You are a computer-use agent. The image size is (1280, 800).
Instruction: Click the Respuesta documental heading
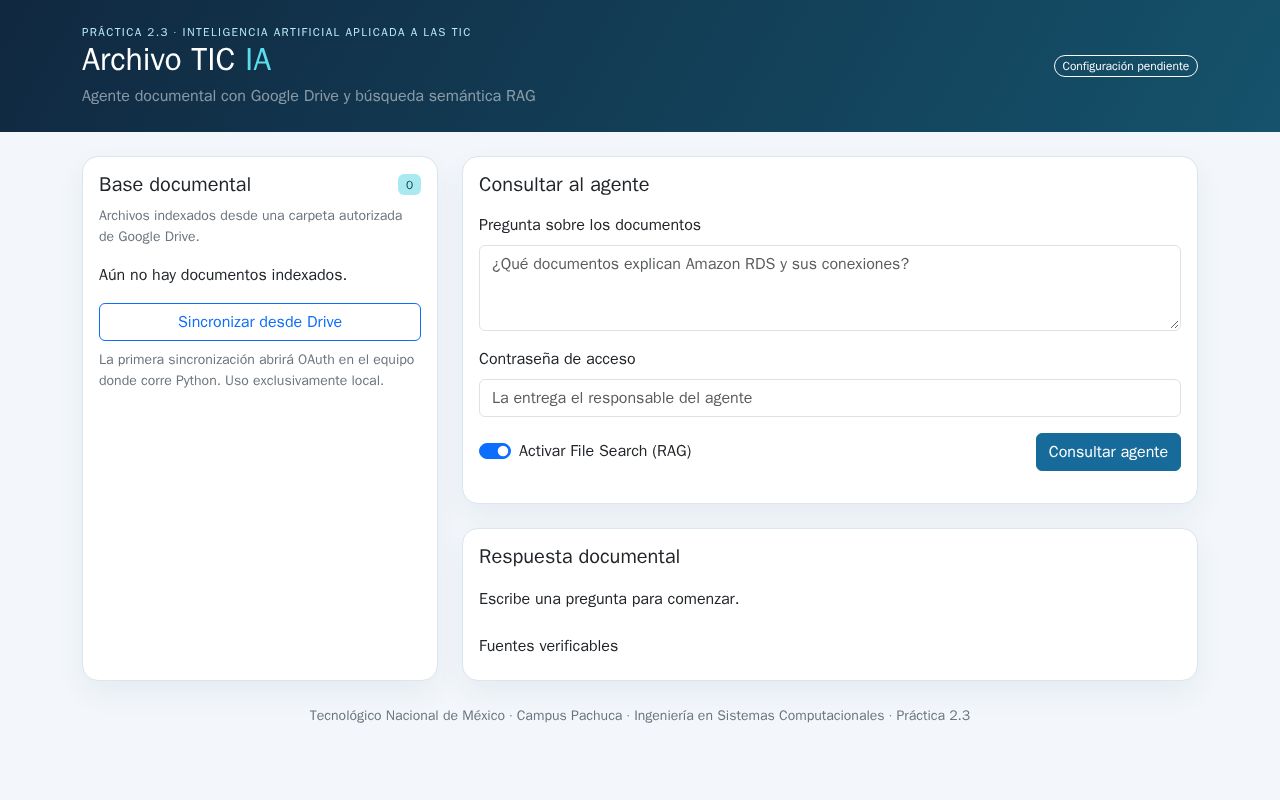click(579, 557)
